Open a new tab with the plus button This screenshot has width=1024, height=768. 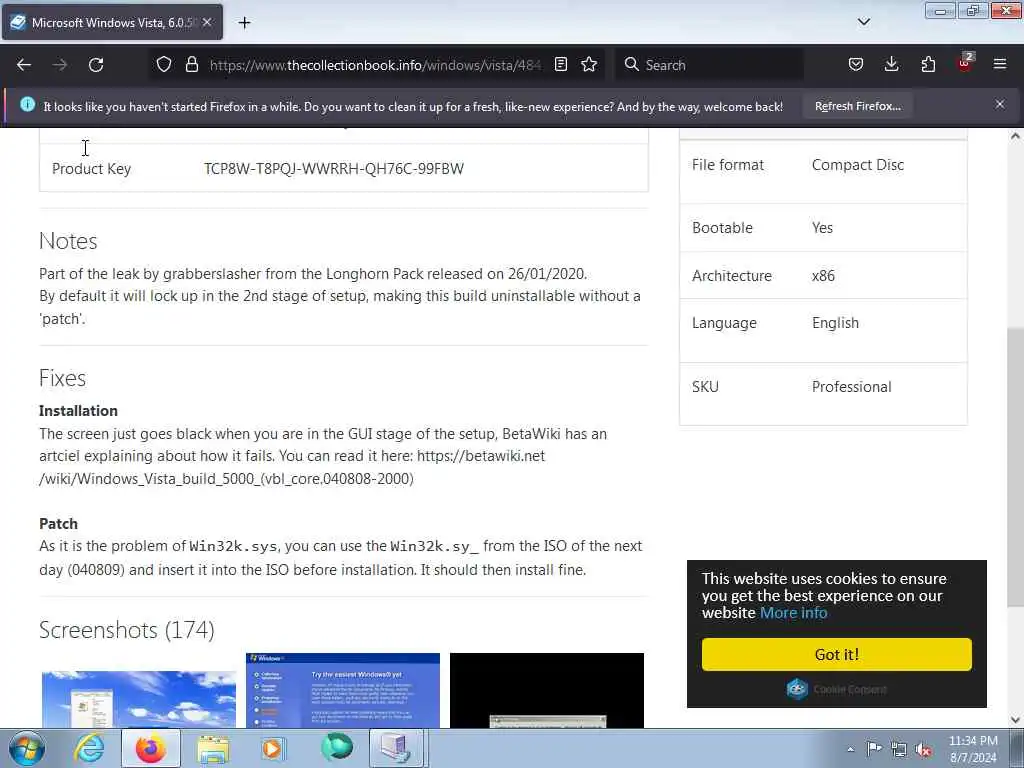(x=244, y=23)
